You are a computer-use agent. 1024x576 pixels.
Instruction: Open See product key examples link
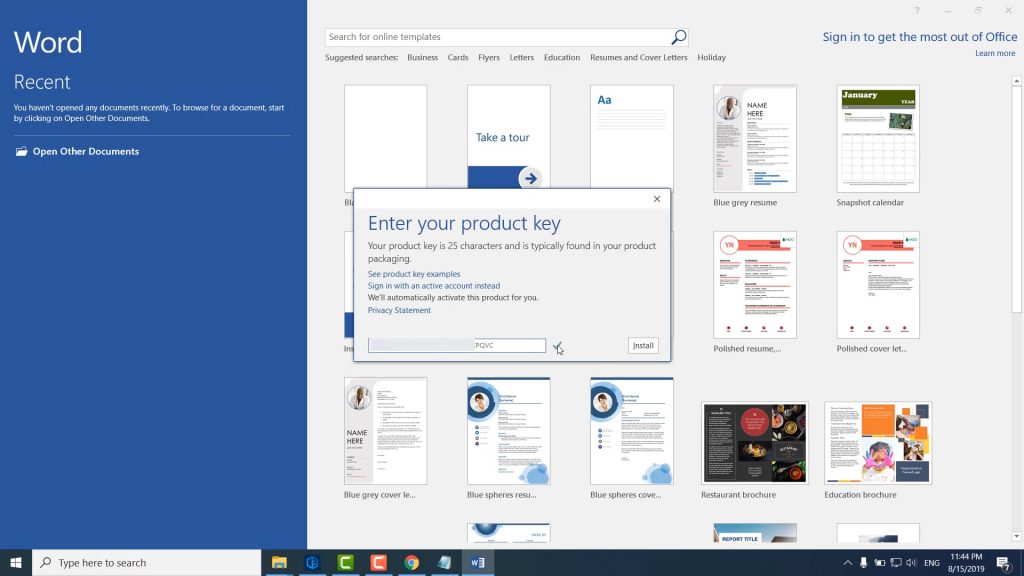[x=413, y=274]
